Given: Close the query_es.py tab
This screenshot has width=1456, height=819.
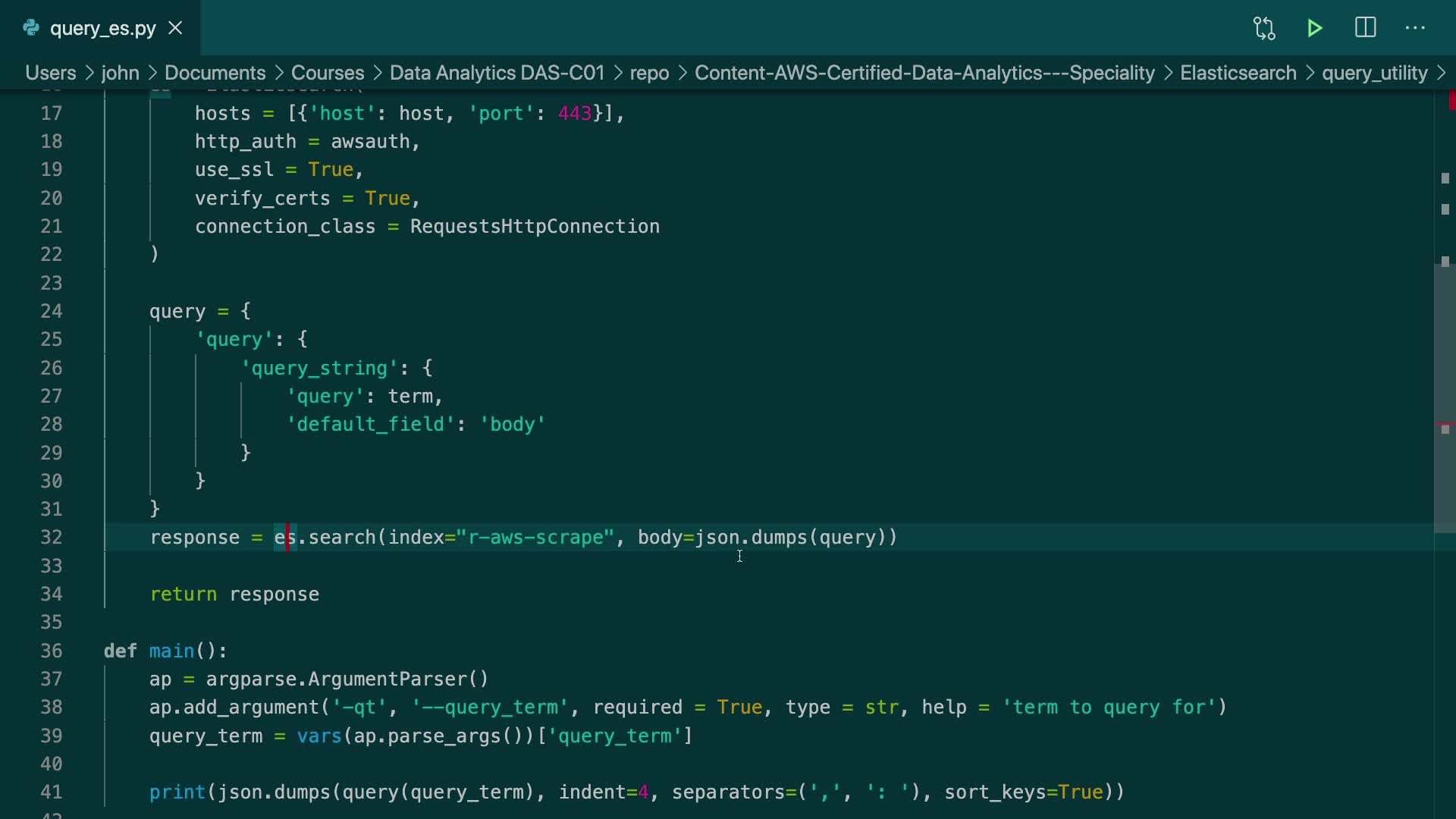Looking at the screenshot, I should [175, 28].
